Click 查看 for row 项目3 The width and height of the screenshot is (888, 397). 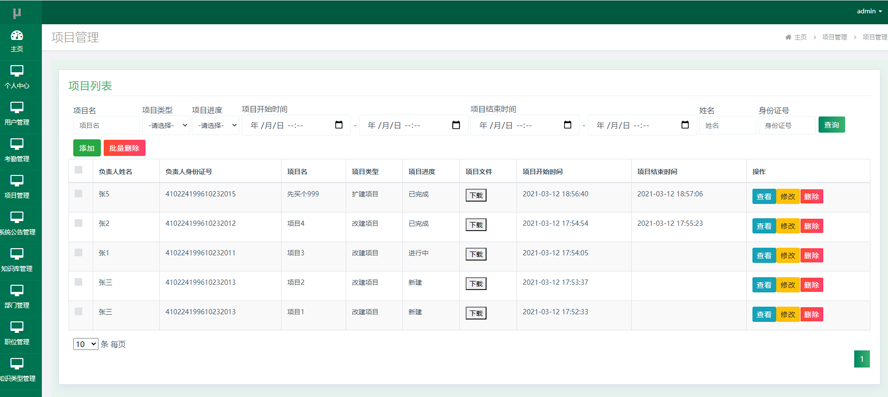click(x=764, y=255)
